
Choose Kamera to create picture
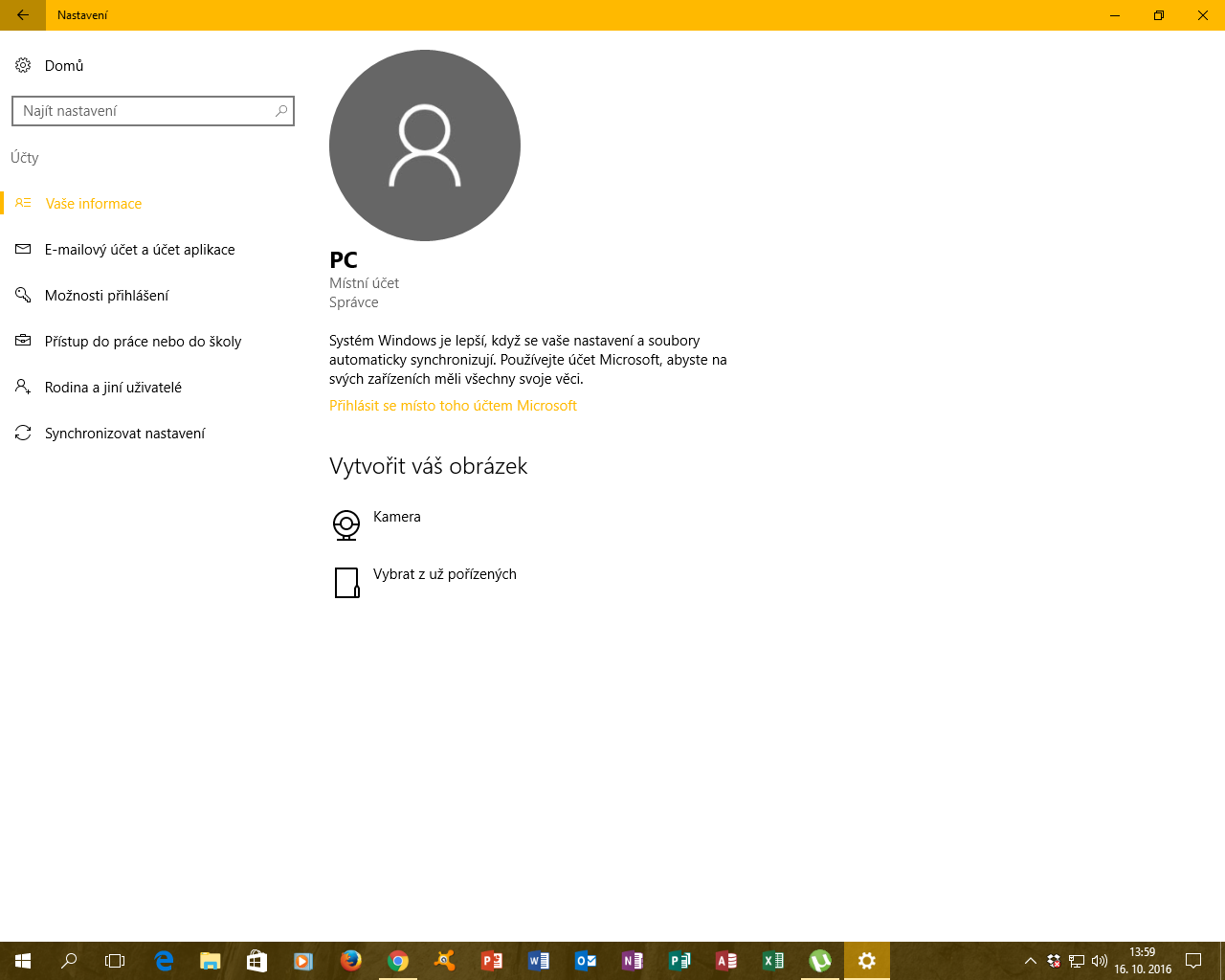pyautogui.click(x=396, y=517)
